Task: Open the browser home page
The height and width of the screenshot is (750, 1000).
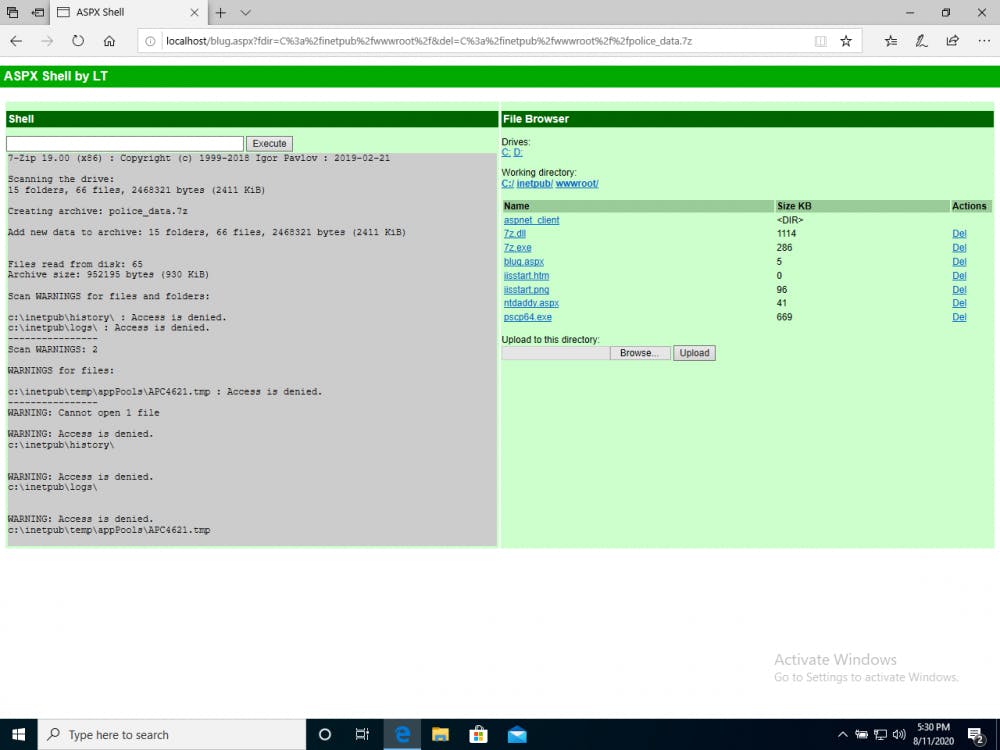Action: pos(110,41)
